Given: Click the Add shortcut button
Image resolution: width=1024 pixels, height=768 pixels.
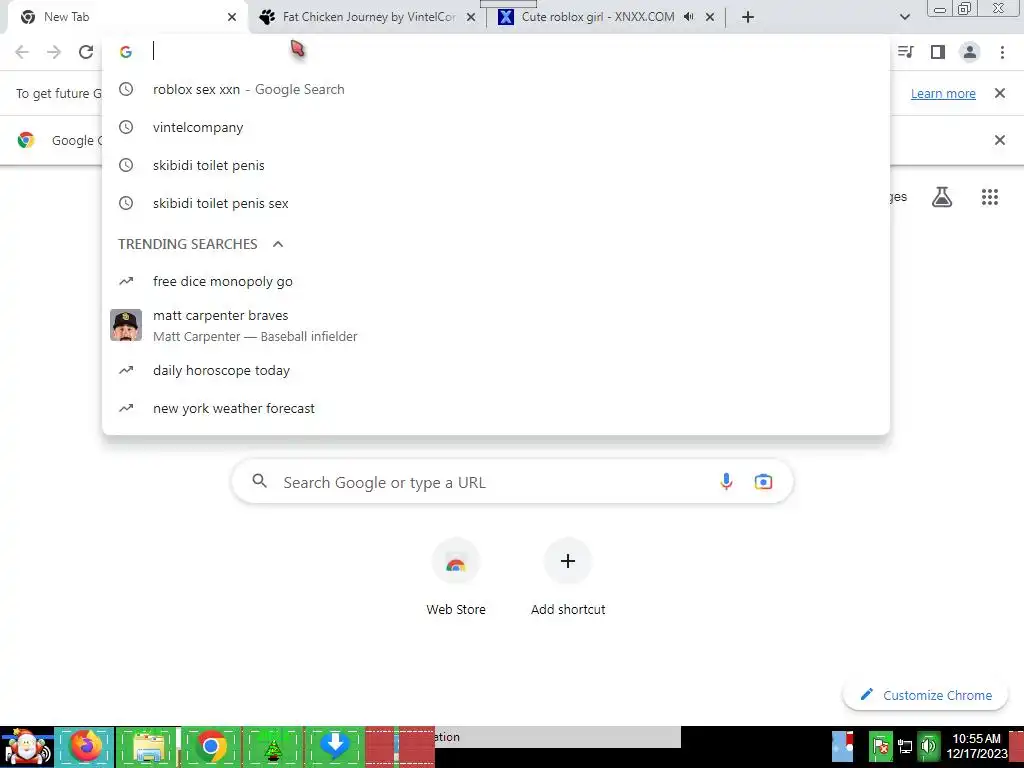Looking at the screenshot, I should [x=568, y=578].
